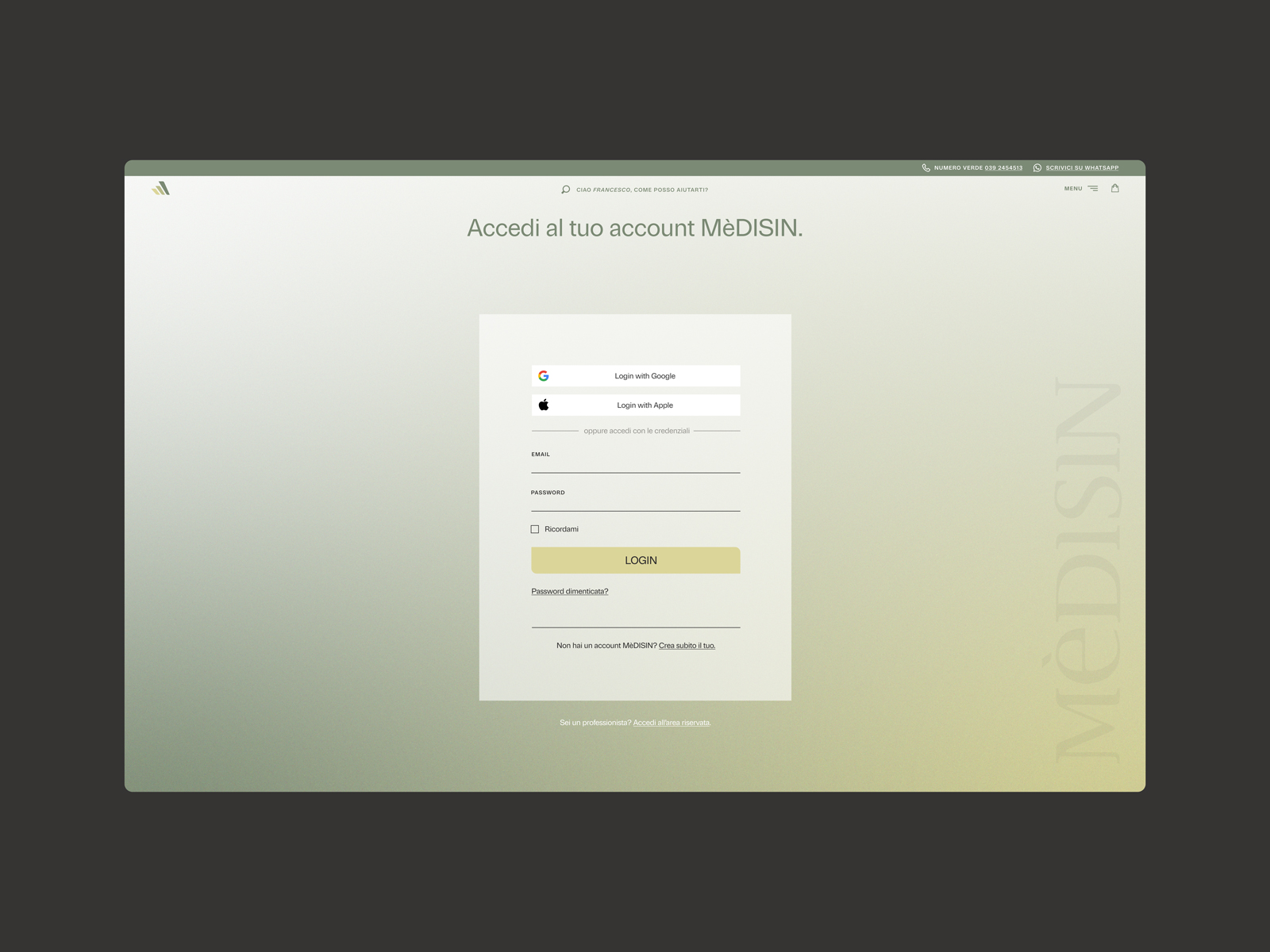Click the Apple logo in login button

coord(544,405)
